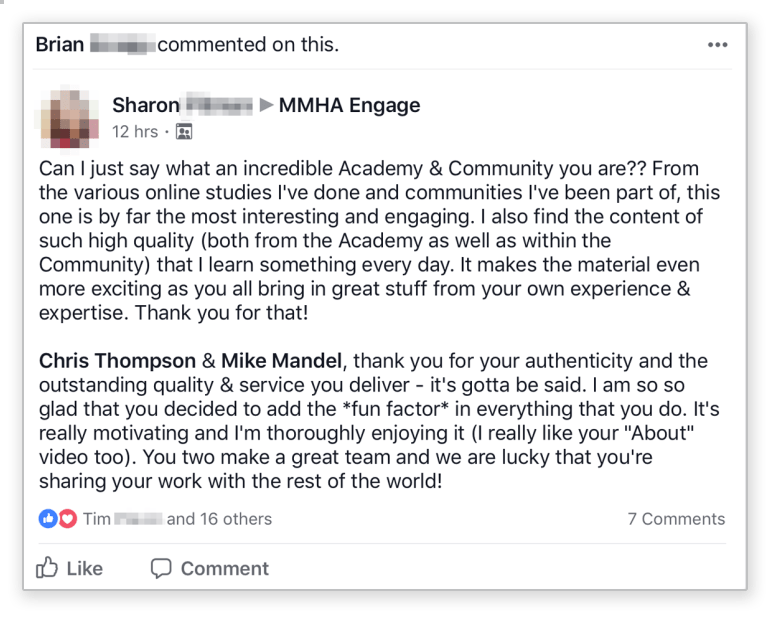Open Sharon's pixelated profile picture
This screenshot has height=621, width=771.
point(69,118)
